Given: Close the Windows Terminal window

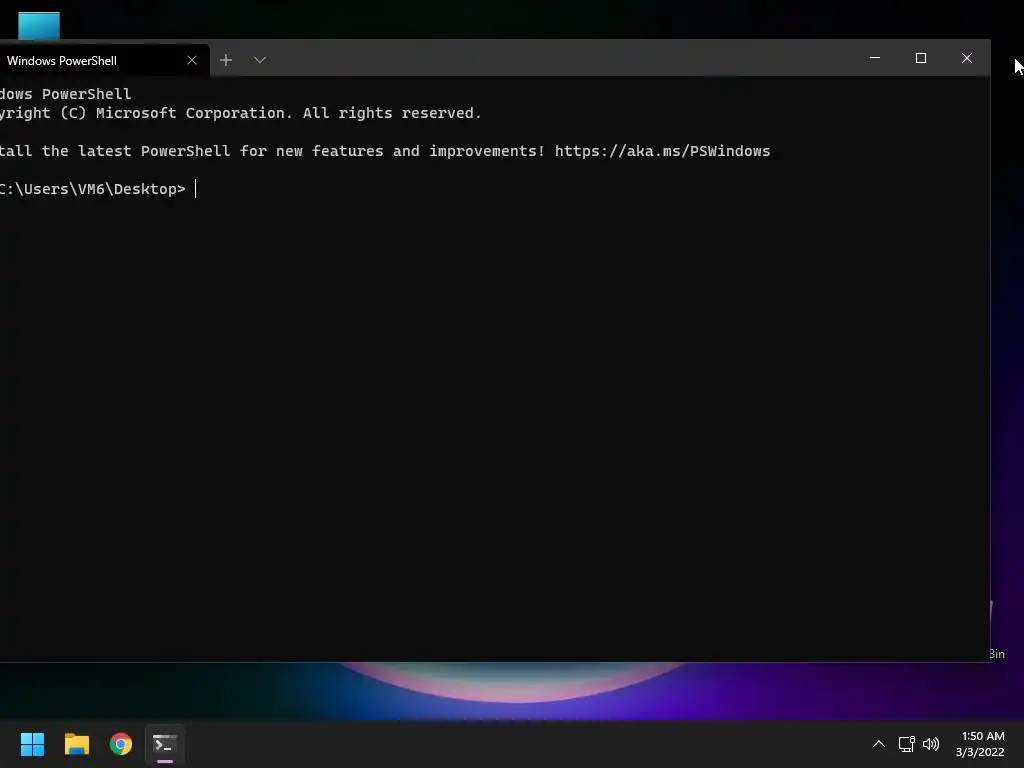Looking at the screenshot, I should click(967, 58).
